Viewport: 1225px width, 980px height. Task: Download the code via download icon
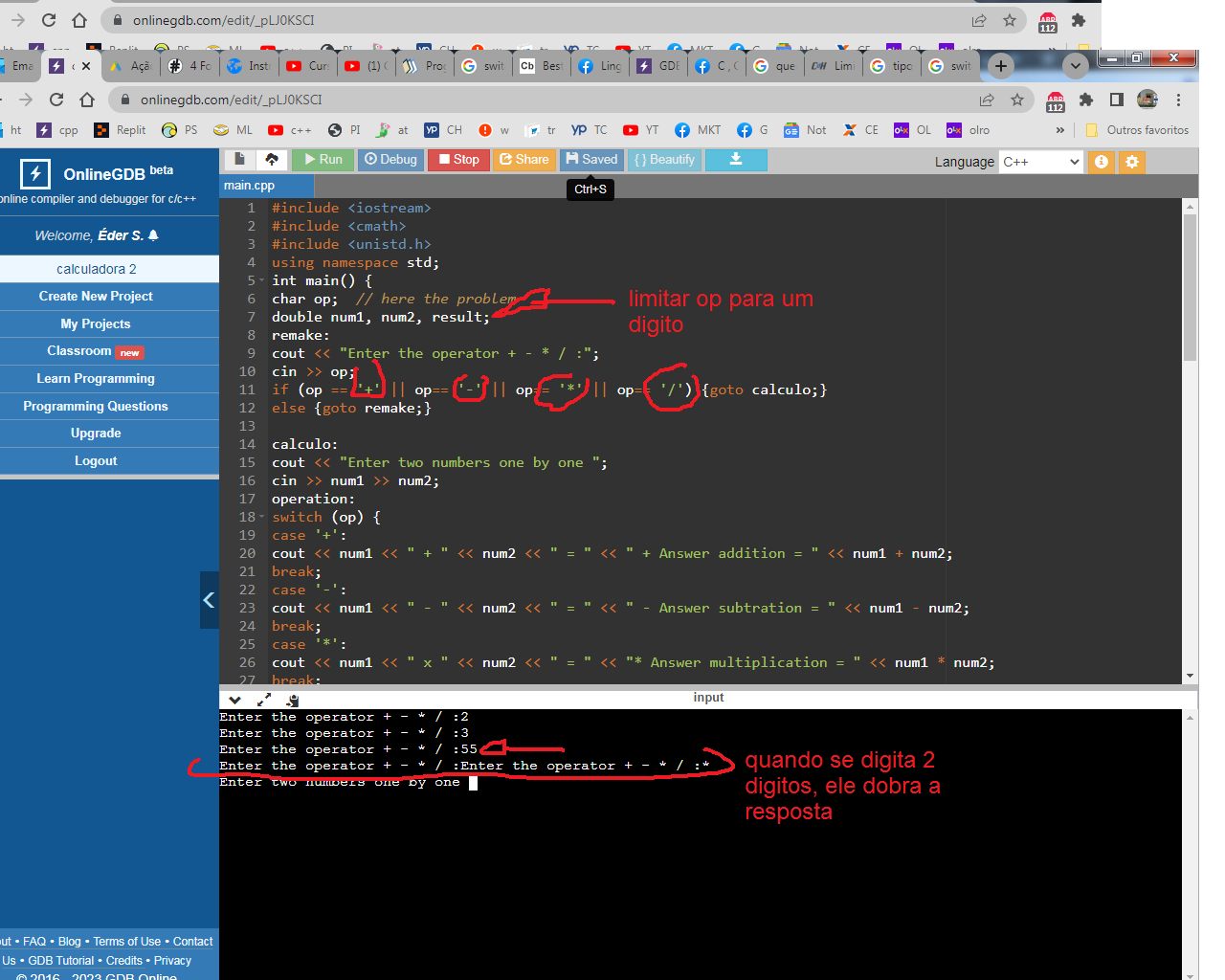click(736, 160)
